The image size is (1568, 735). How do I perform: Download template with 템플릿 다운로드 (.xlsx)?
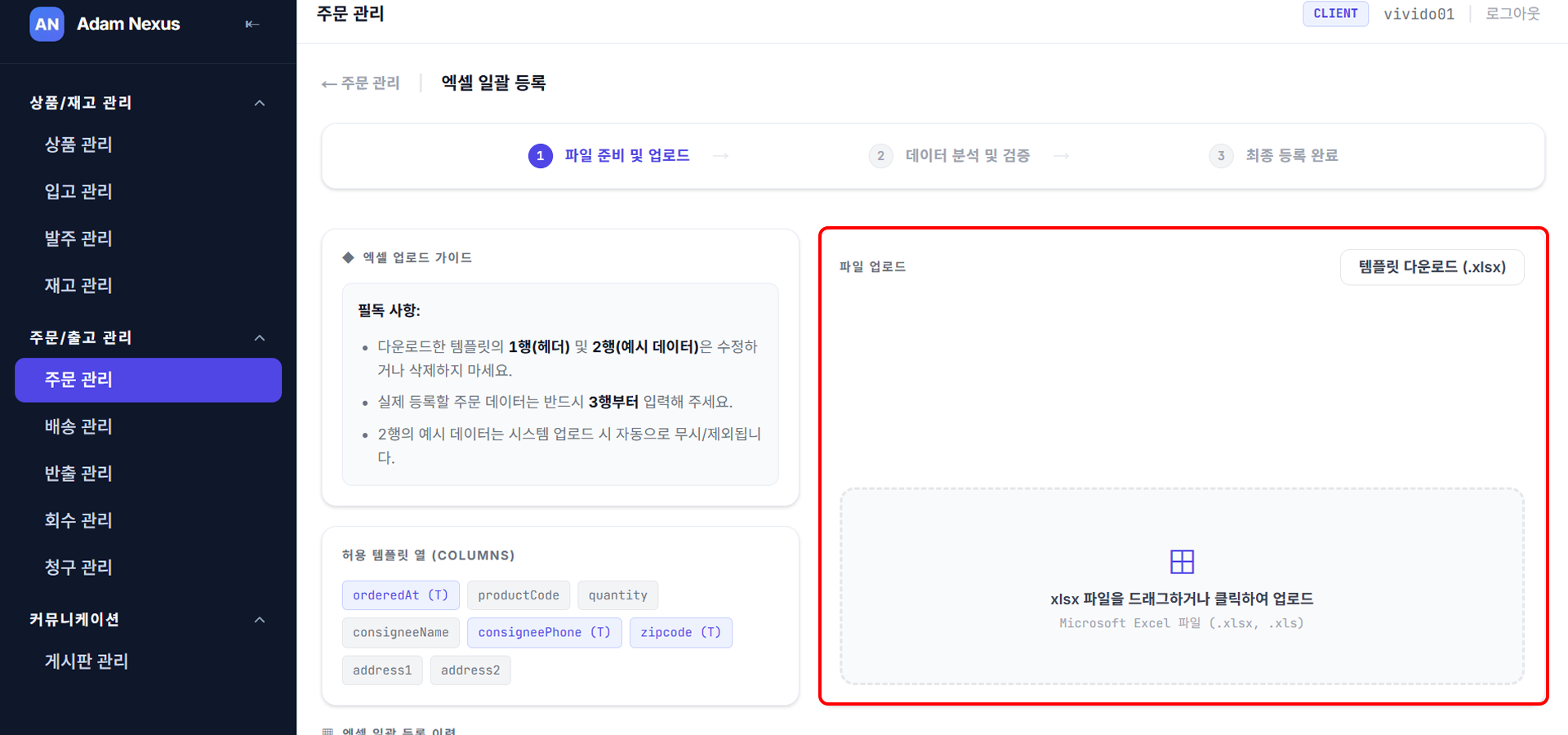(x=1432, y=267)
